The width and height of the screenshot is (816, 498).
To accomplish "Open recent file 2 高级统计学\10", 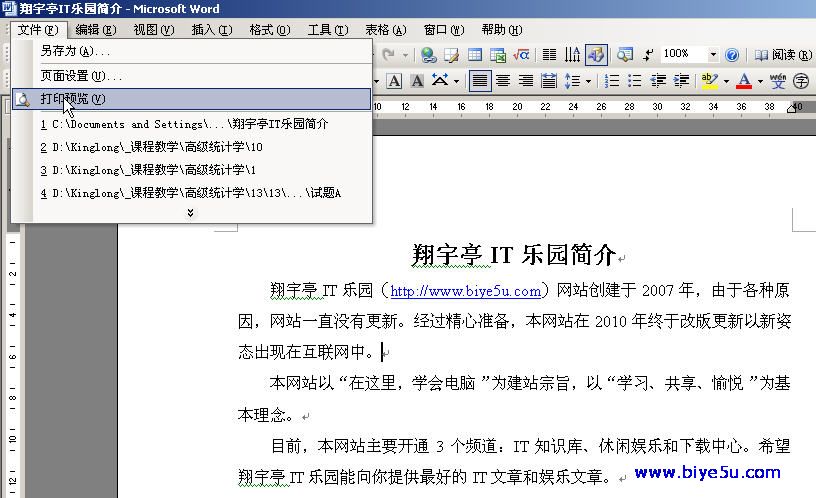I will pos(192,147).
